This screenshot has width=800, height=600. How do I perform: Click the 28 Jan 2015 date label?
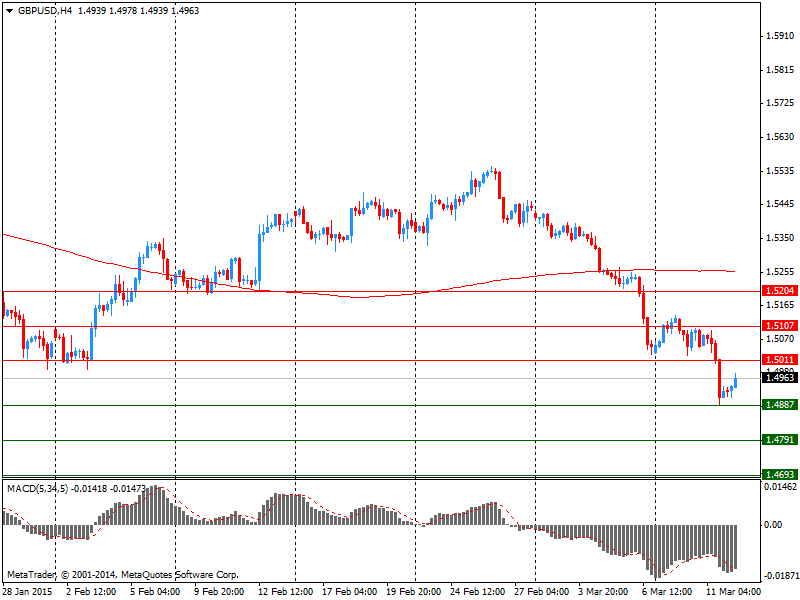[28, 592]
